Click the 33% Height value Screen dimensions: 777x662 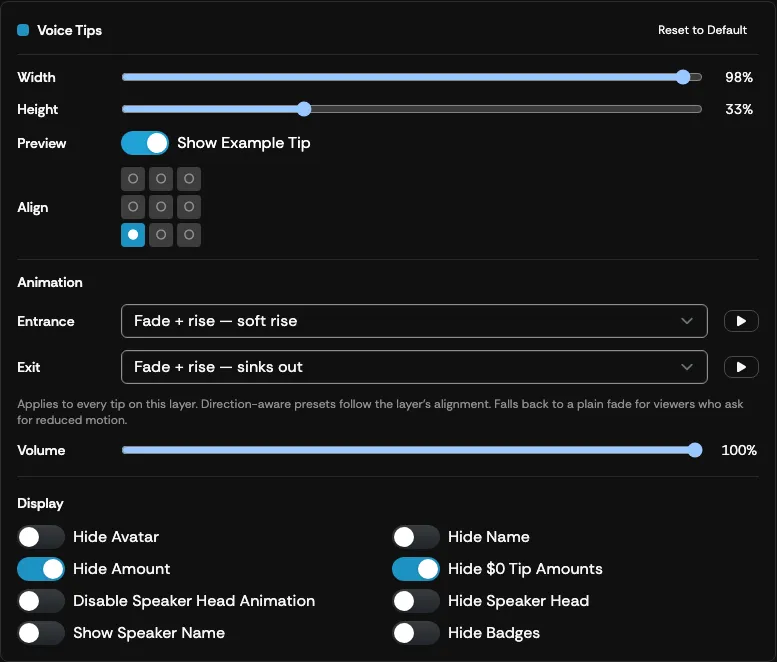pos(739,109)
